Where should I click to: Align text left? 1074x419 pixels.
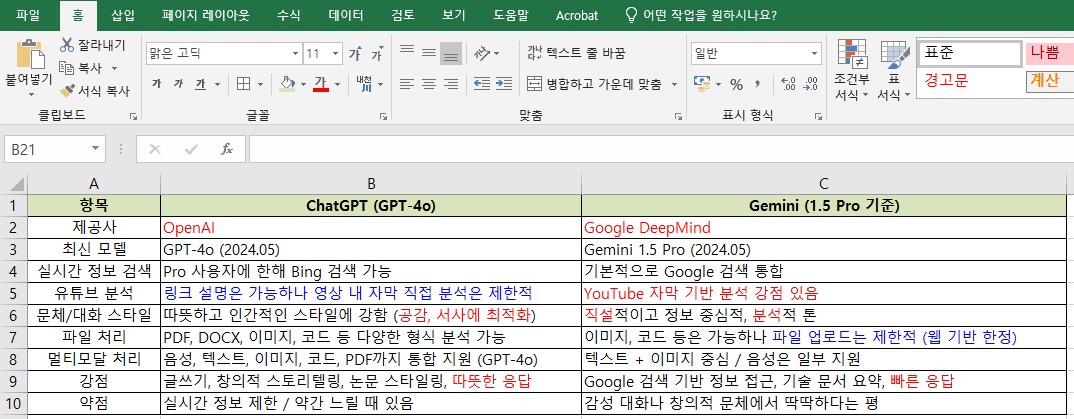point(407,84)
